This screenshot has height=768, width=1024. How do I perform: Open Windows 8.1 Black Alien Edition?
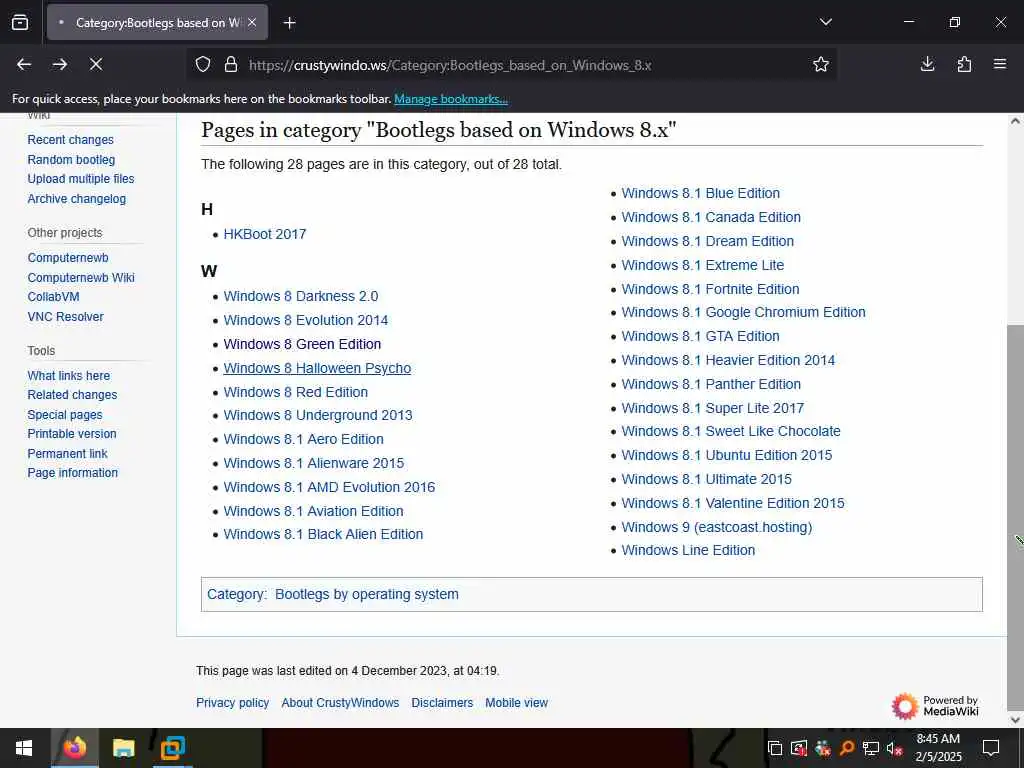(323, 534)
